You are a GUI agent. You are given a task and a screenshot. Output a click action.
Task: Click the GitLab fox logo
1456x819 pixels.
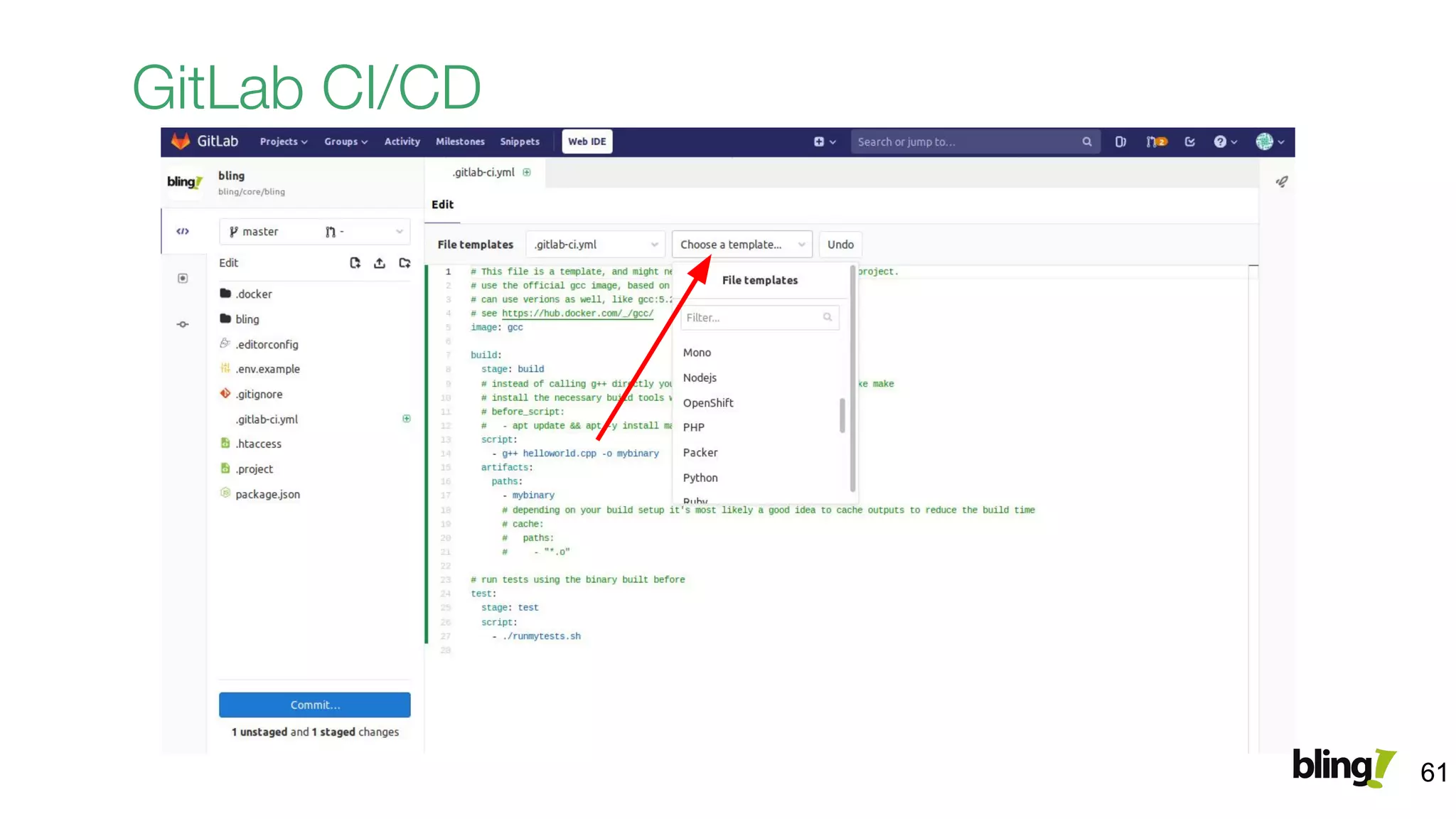pyautogui.click(x=181, y=141)
